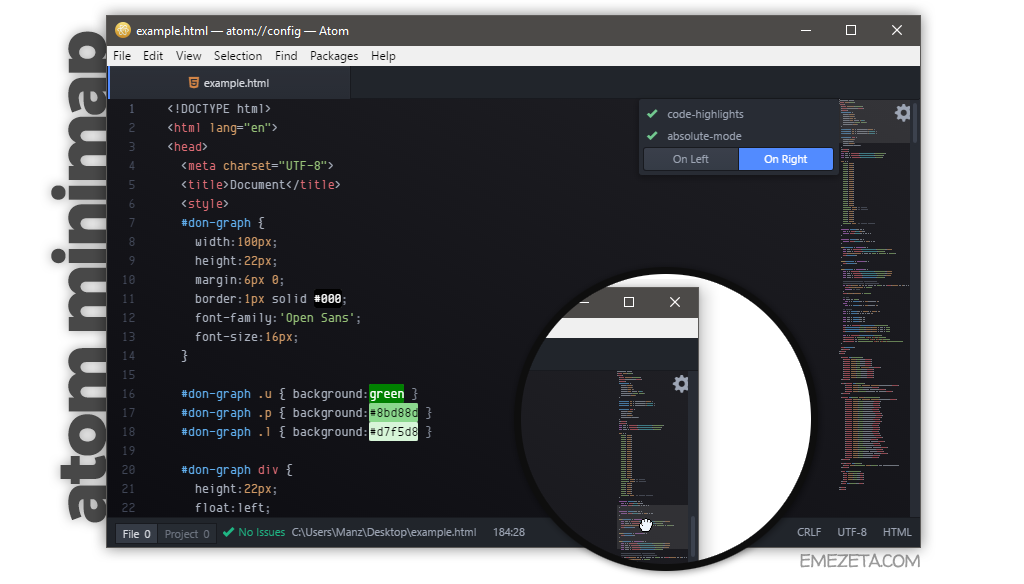Select On Right minimap position
This screenshot has height=584, width=1024.
pyautogui.click(x=786, y=159)
